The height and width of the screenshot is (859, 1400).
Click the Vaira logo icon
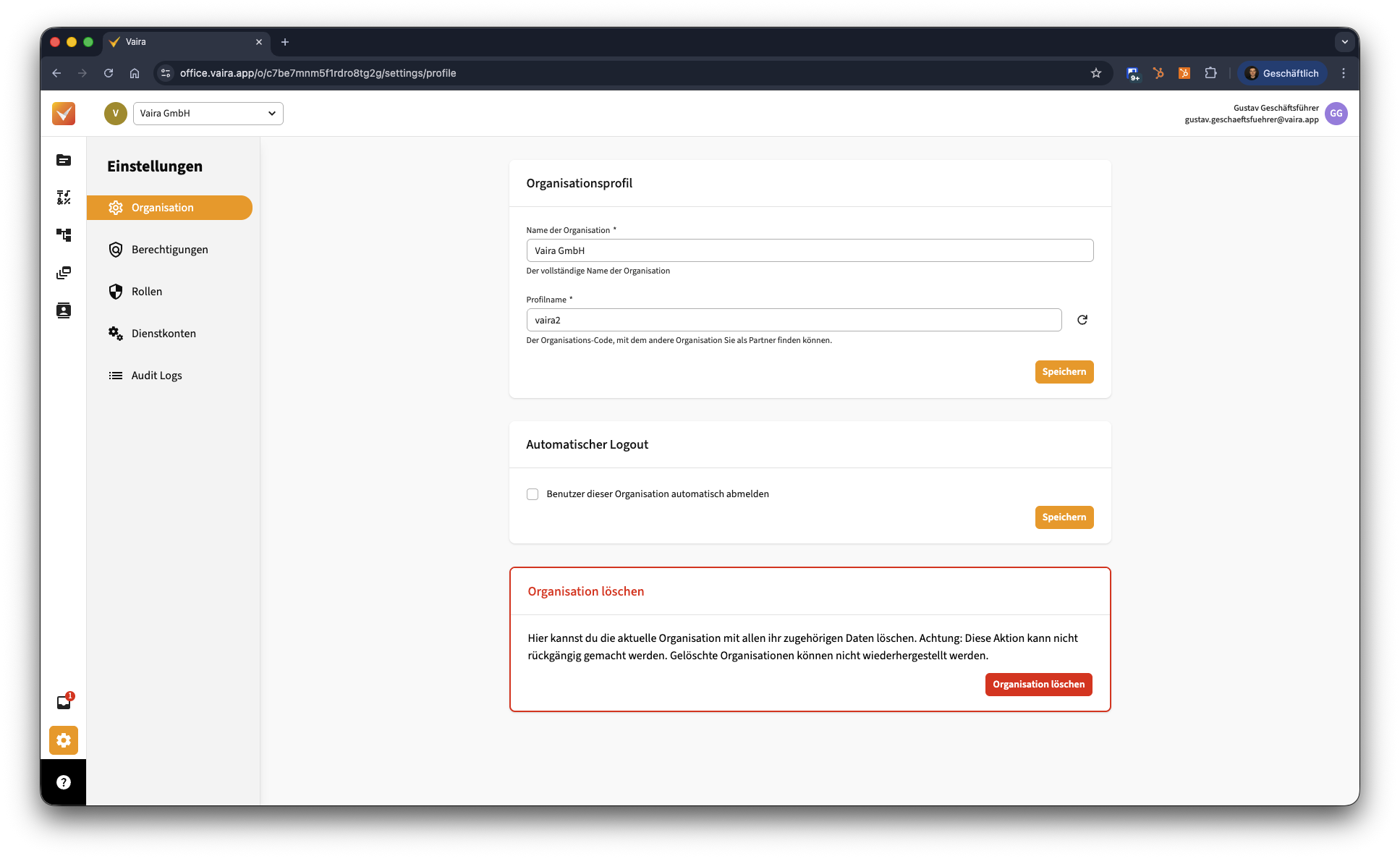pyautogui.click(x=64, y=114)
